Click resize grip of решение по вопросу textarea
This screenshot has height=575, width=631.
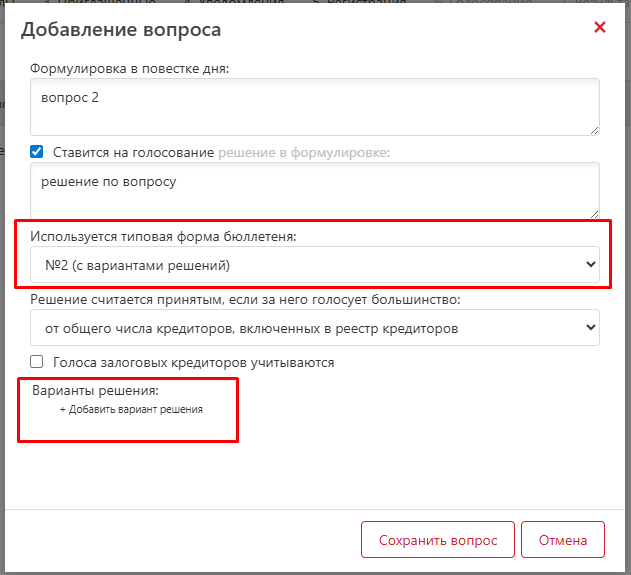(x=594, y=214)
